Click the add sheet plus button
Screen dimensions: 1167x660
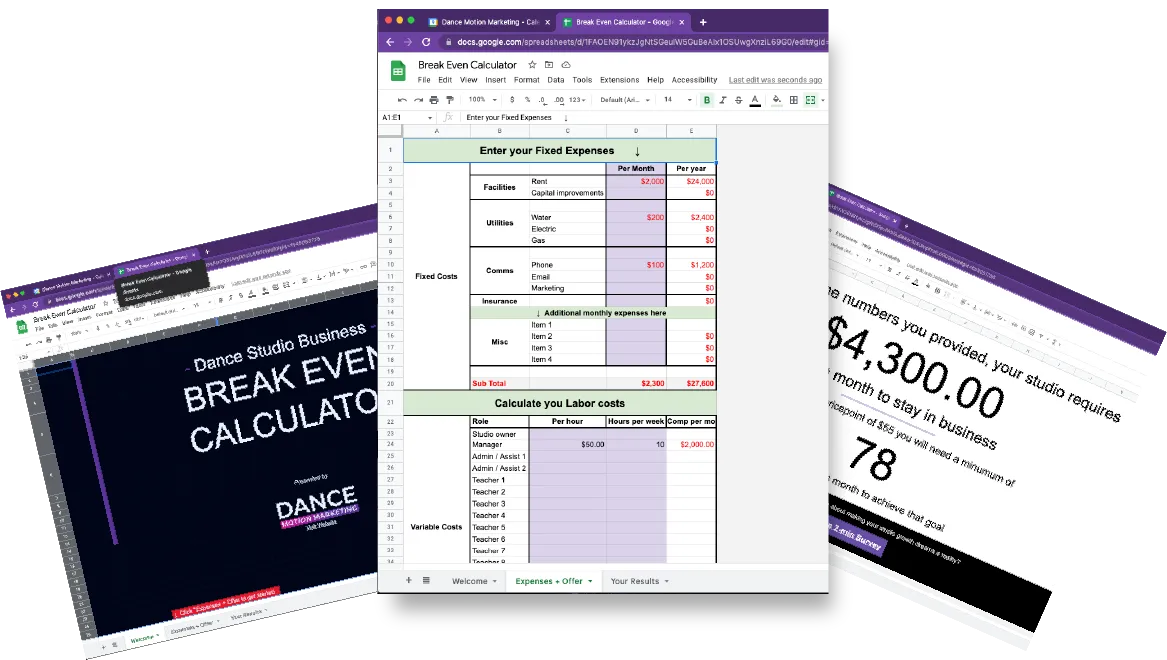pyautogui.click(x=409, y=580)
